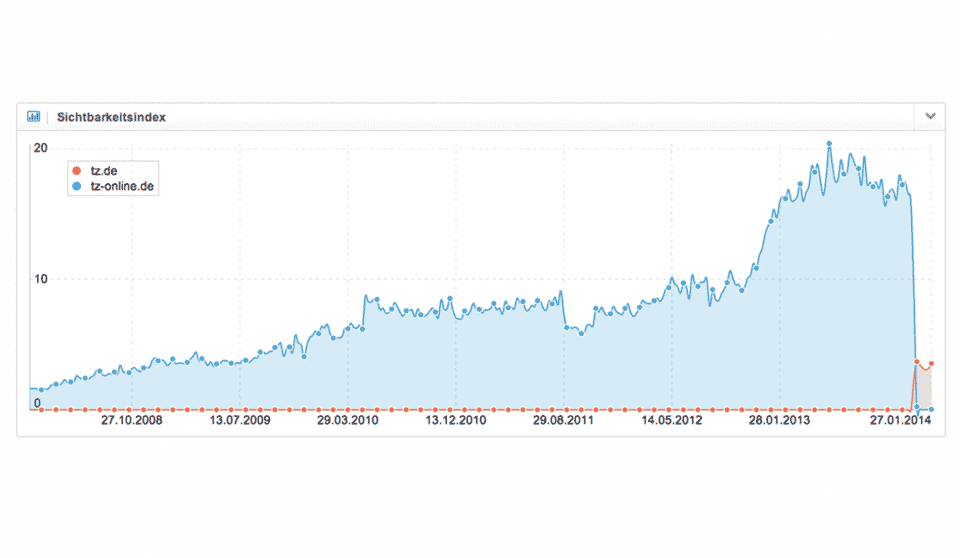Screen dimensions: 960x558
Task: Click the y-axis value 10 label
Action: click(x=40, y=279)
